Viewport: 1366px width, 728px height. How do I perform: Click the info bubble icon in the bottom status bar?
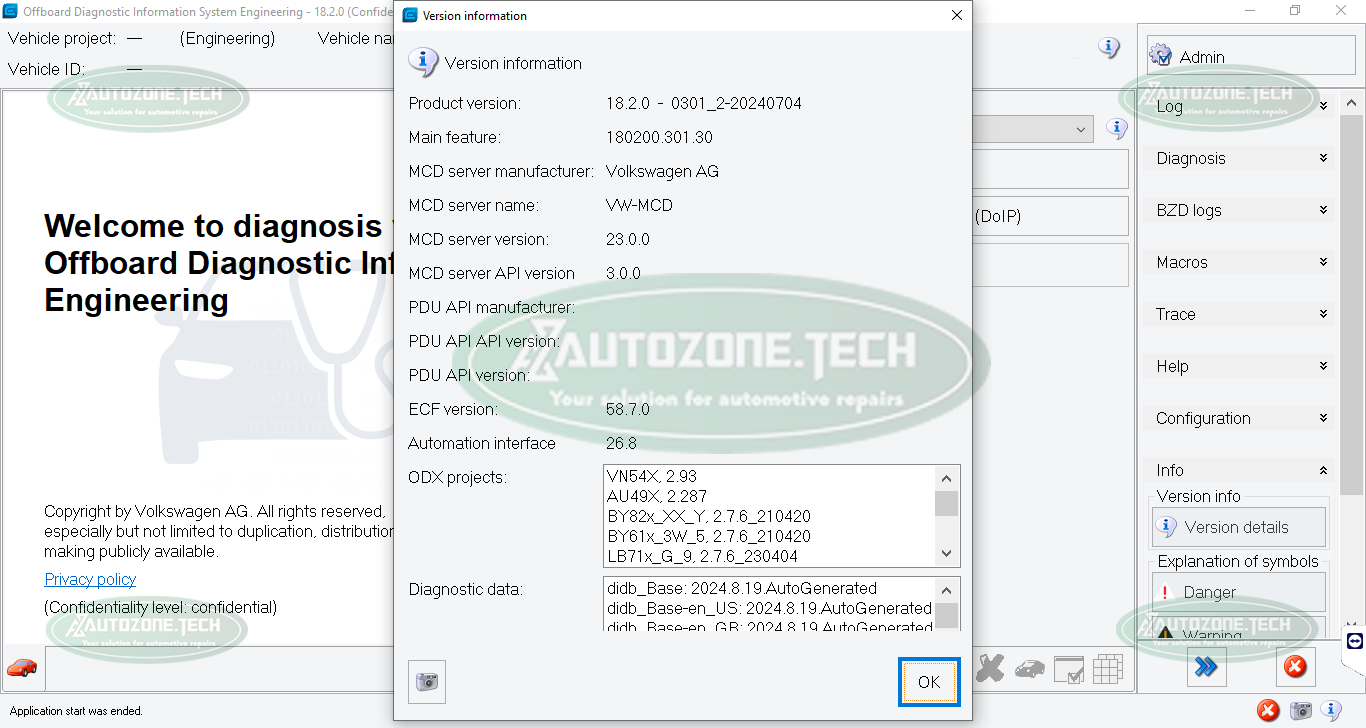pyautogui.click(x=1331, y=711)
